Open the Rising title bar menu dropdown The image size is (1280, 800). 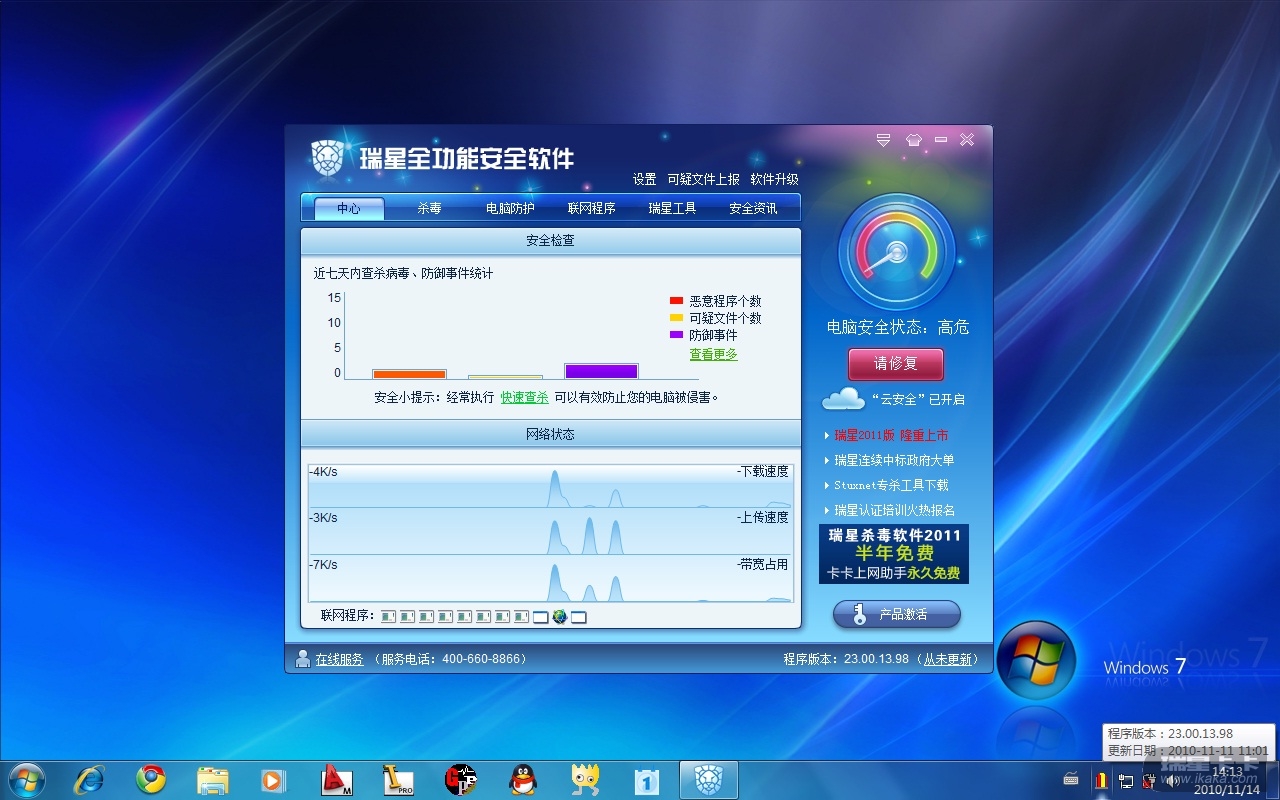(x=883, y=140)
